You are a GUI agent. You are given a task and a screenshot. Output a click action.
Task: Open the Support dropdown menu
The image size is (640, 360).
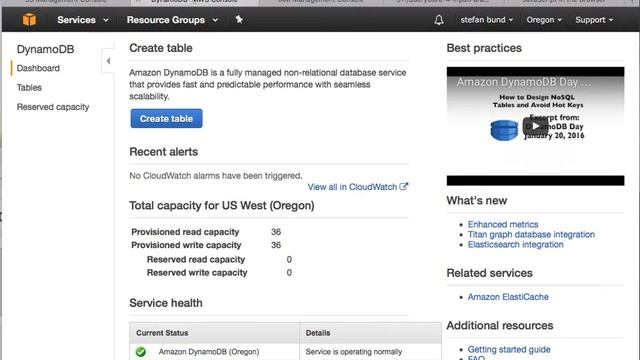[594, 20]
